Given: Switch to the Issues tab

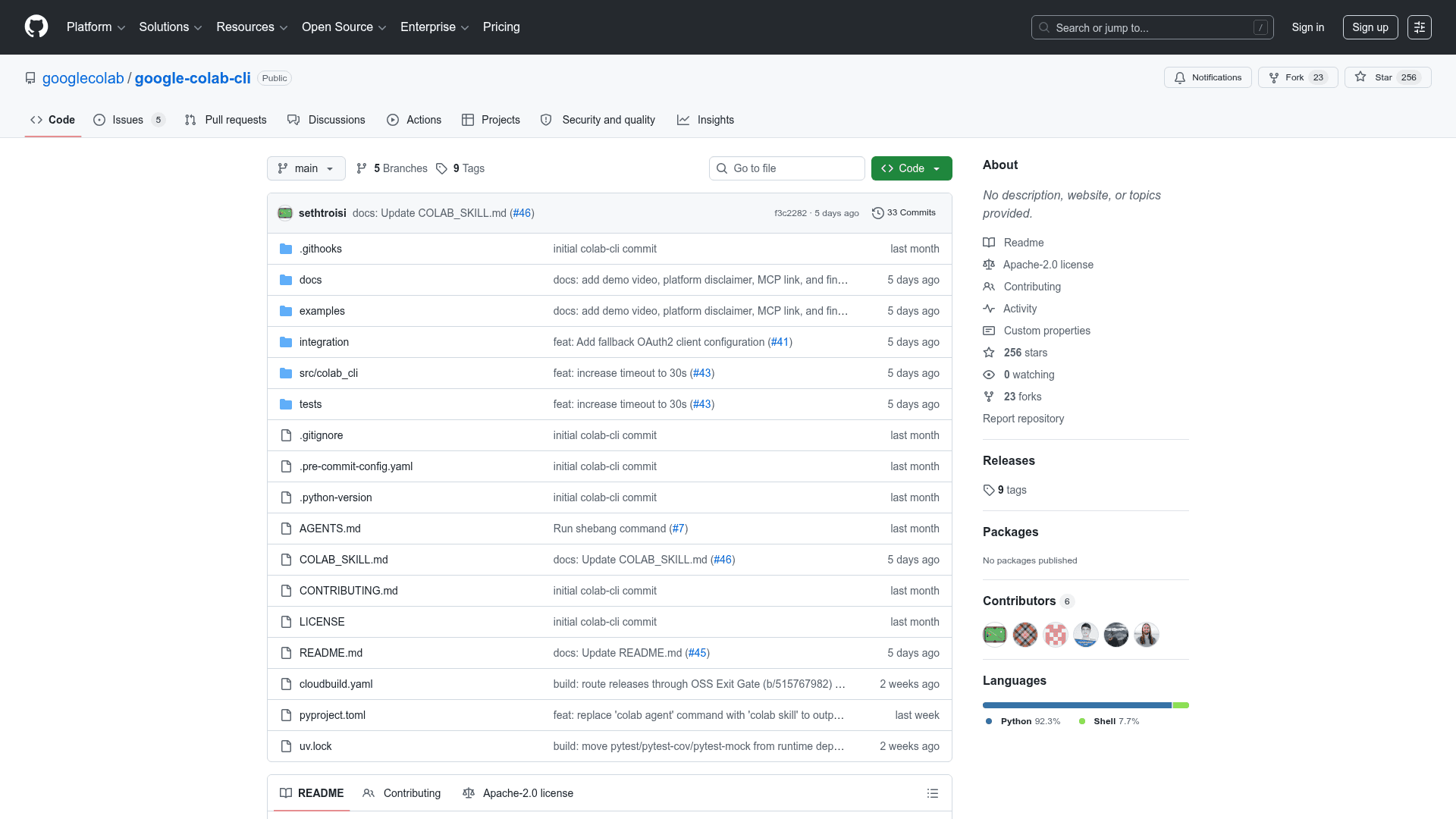Looking at the screenshot, I should click(x=129, y=120).
